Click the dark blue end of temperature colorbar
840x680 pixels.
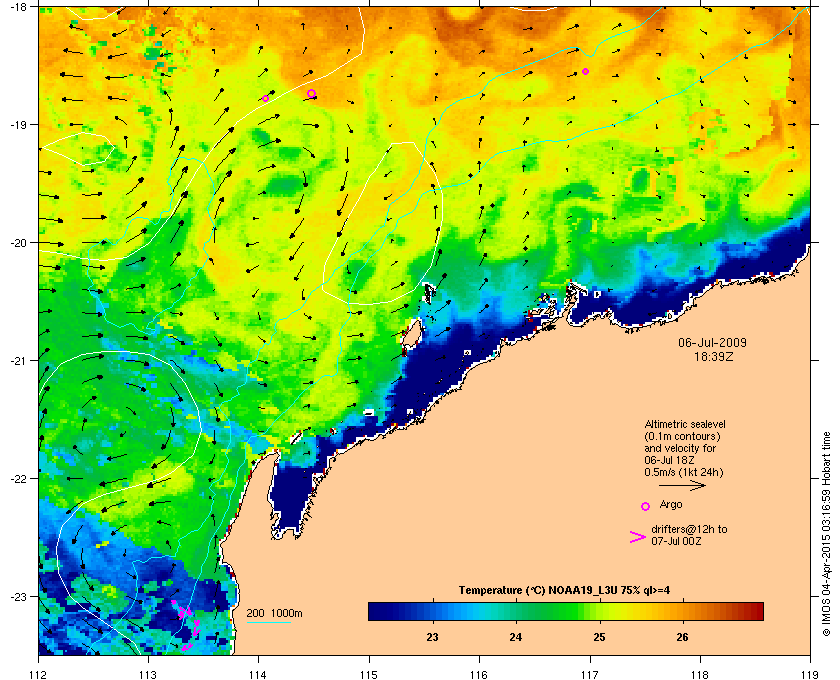pos(378,611)
